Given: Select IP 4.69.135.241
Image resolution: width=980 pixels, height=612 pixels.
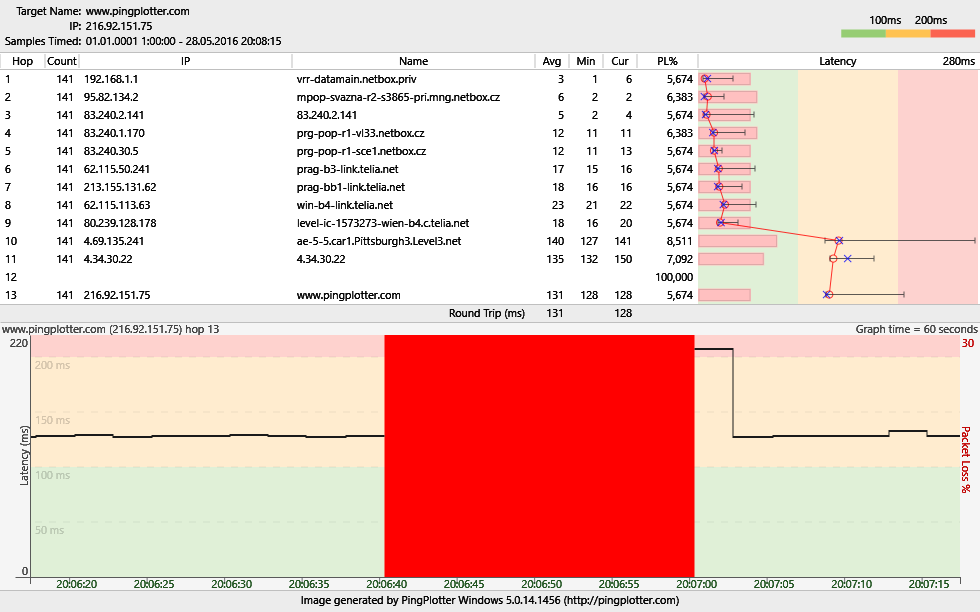Looking at the screenshot, I should pos(114,241).
